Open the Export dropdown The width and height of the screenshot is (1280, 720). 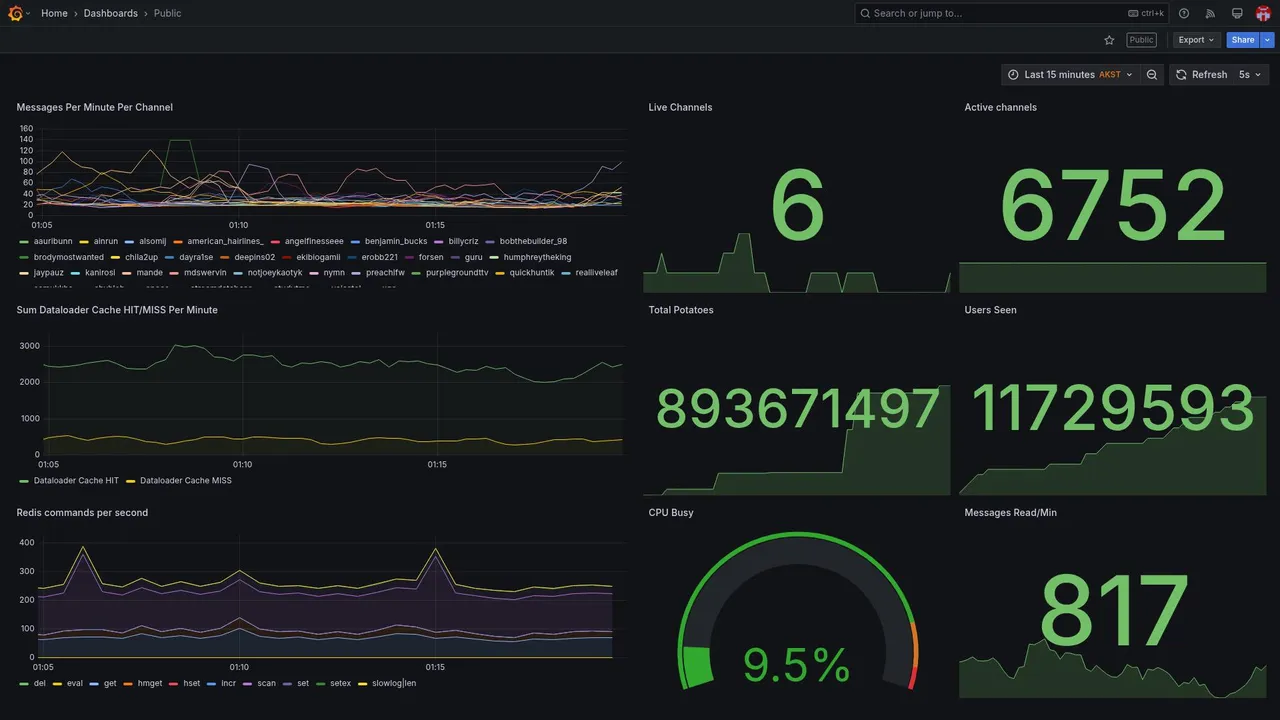[1196, 40]
